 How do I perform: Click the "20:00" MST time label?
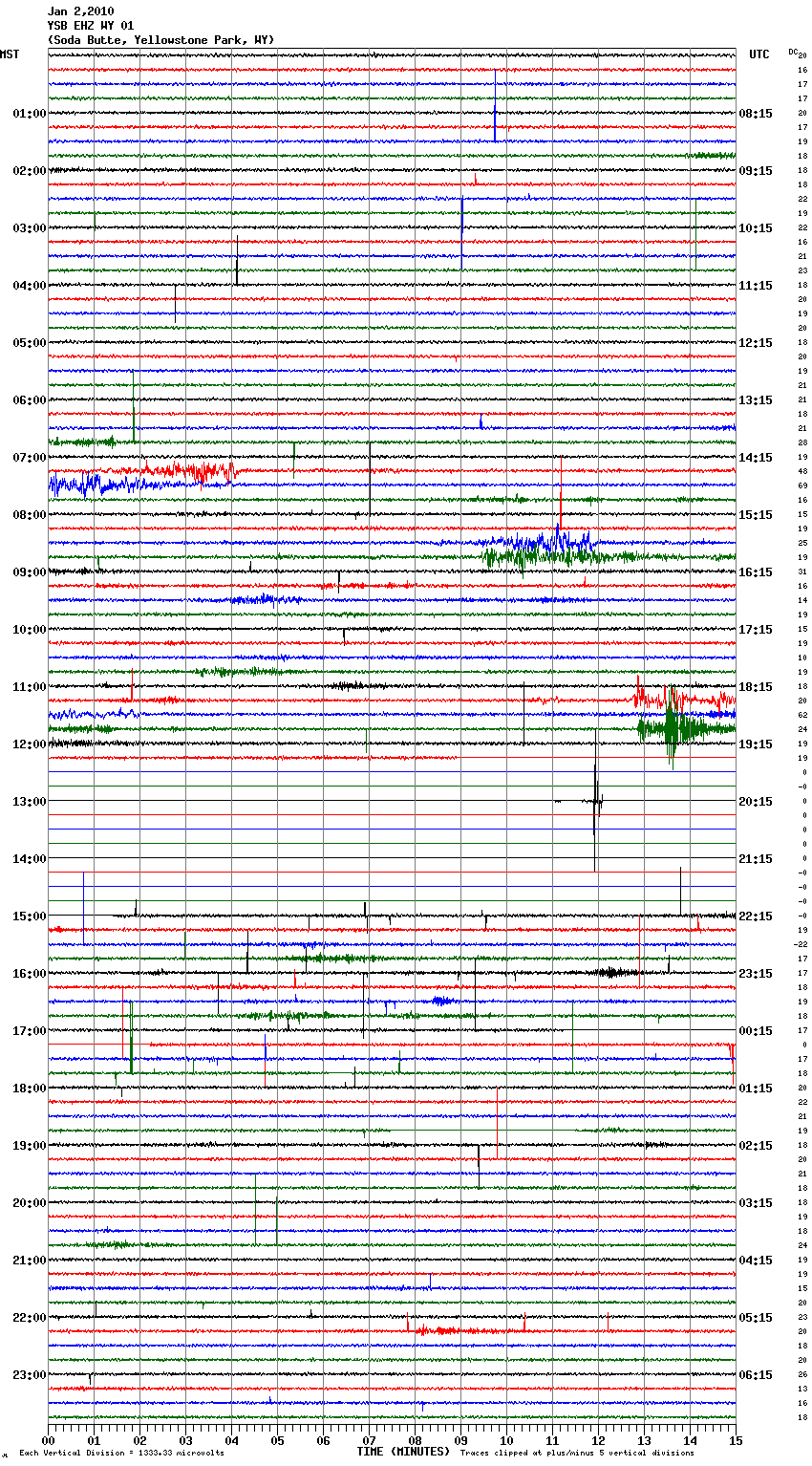click(x=30, y=1203)
